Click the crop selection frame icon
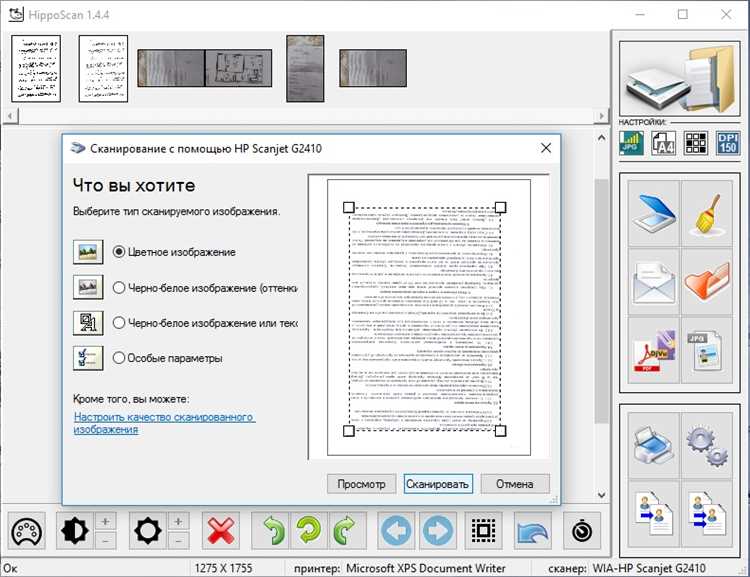The width and height of the screenshot is (750, 577). 484,531
